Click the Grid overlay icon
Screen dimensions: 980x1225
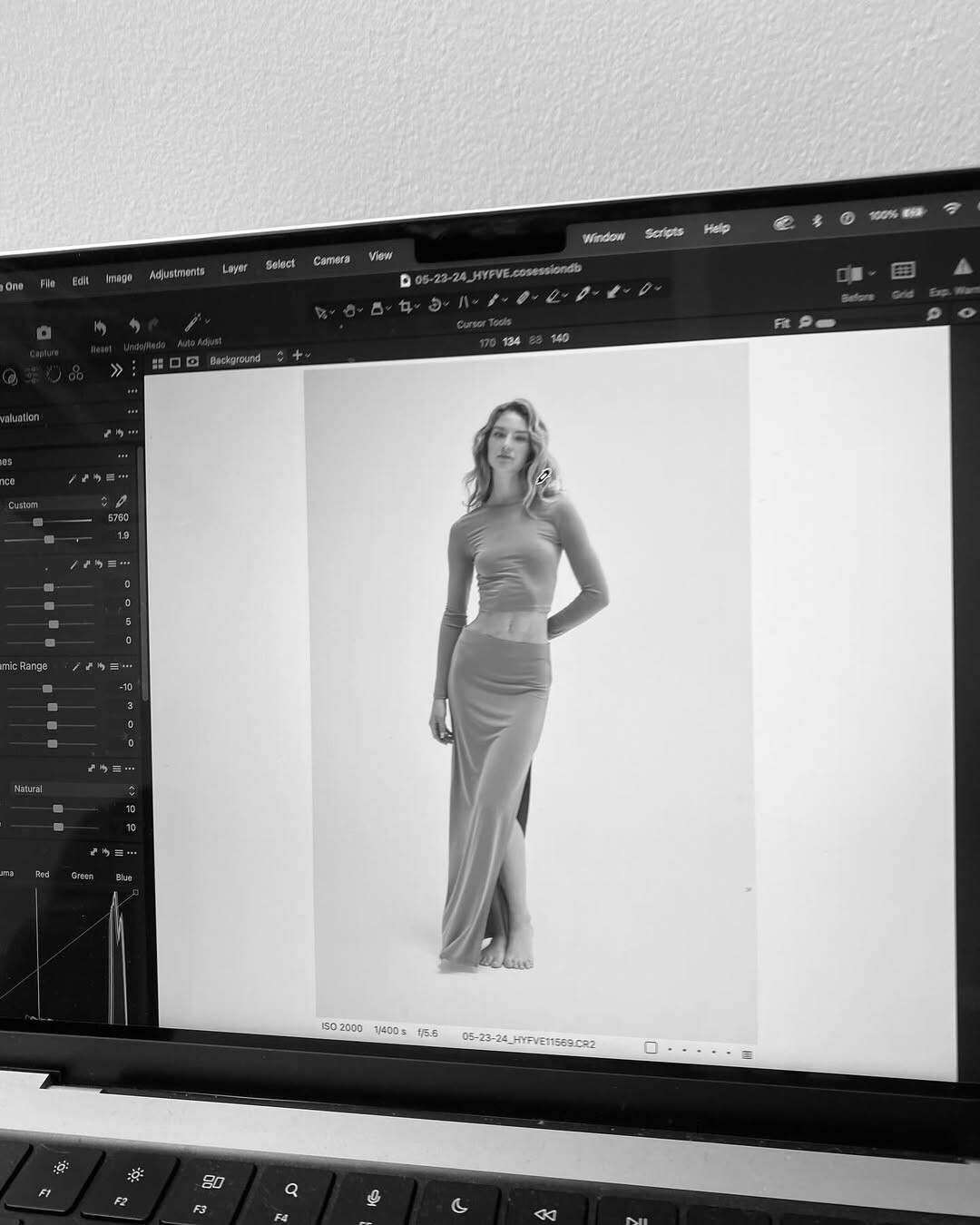(x=903, y=270)
